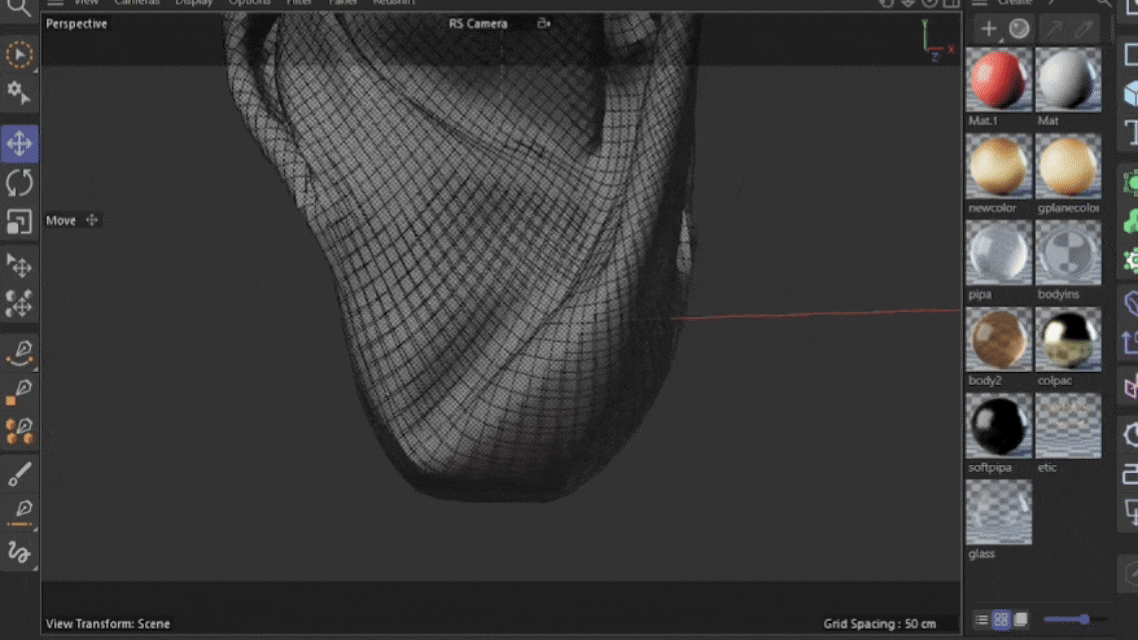Click the plus icon to add new material
The height and width of the screenshot is (640, 1138).
click(x=988, y=28)
